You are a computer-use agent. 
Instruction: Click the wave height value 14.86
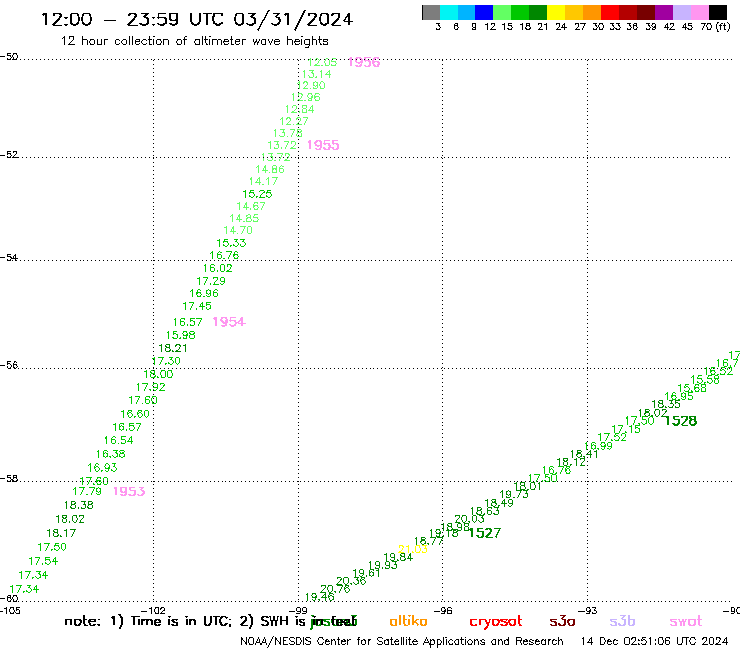270,169
